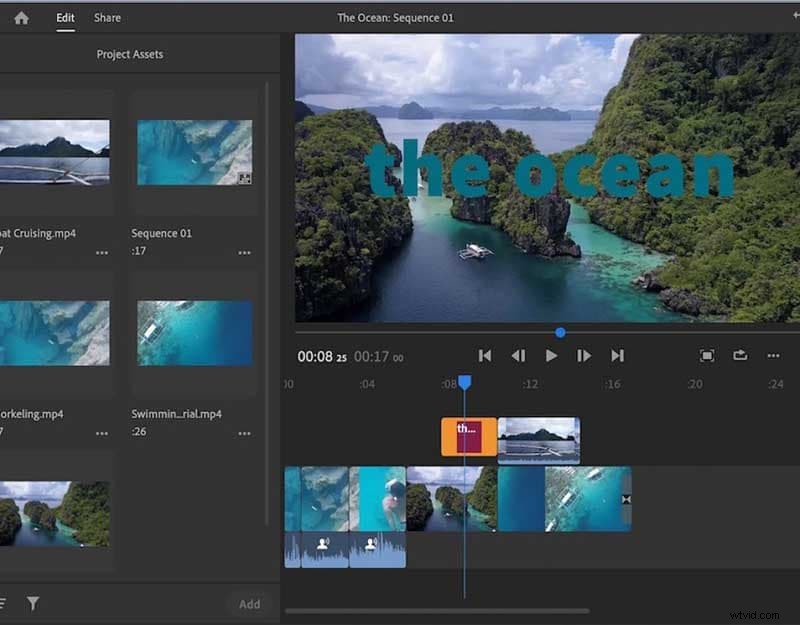Click the Home icon in the top-left corner
The image size is (800, 625).
pos(21,17)
